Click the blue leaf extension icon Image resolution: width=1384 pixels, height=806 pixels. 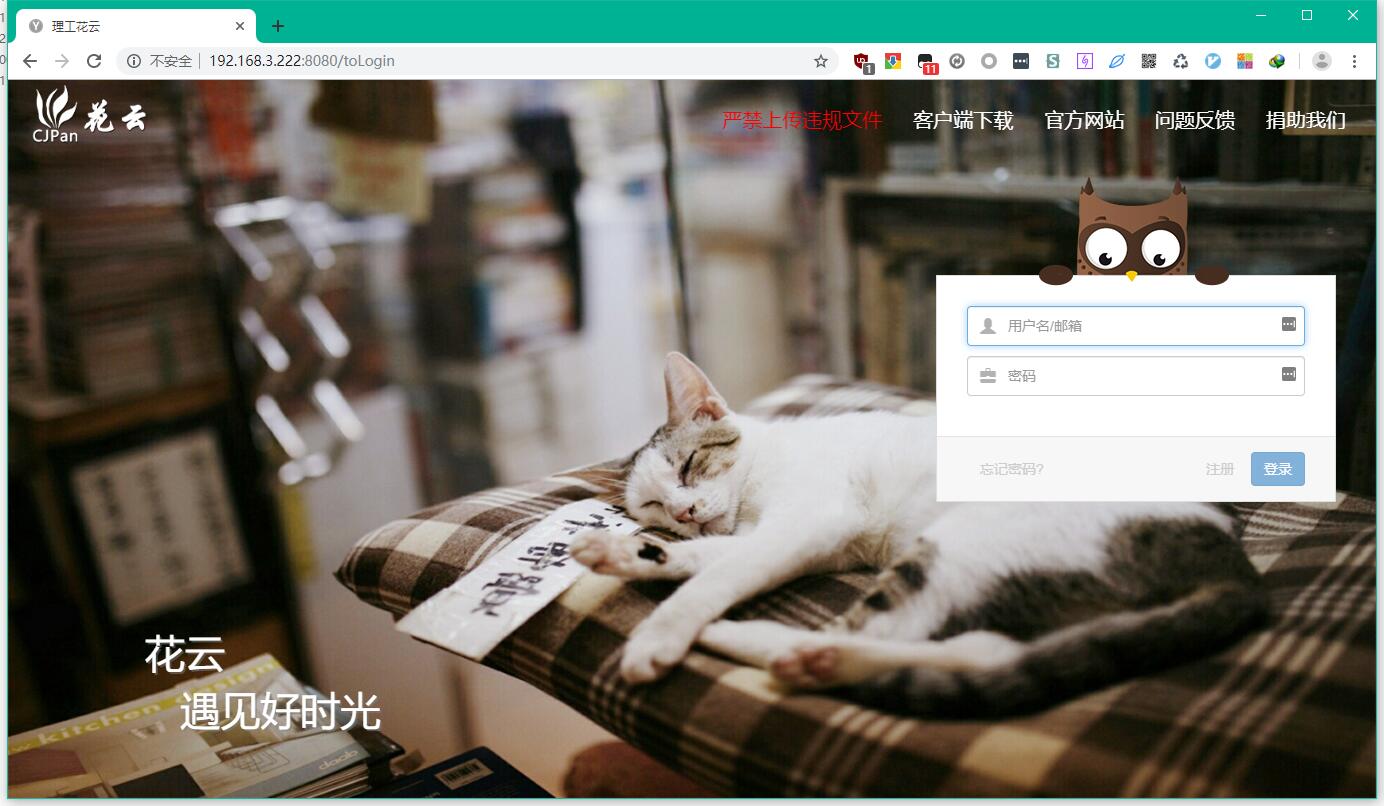[1117, 61]
